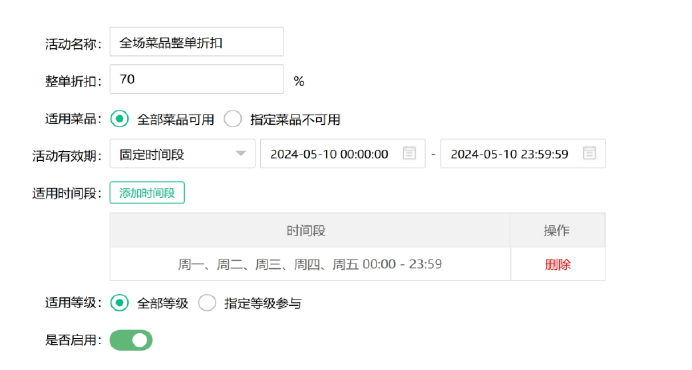Select 指定菜品不可用 radio button
This screenshot has width=692, height=370.
coord(233,119)
